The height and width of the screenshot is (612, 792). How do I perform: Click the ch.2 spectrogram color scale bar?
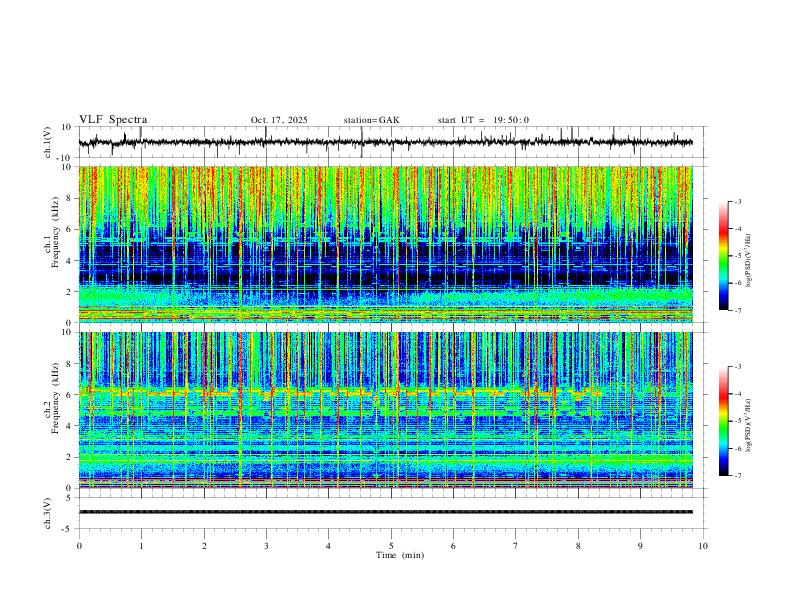723,421
